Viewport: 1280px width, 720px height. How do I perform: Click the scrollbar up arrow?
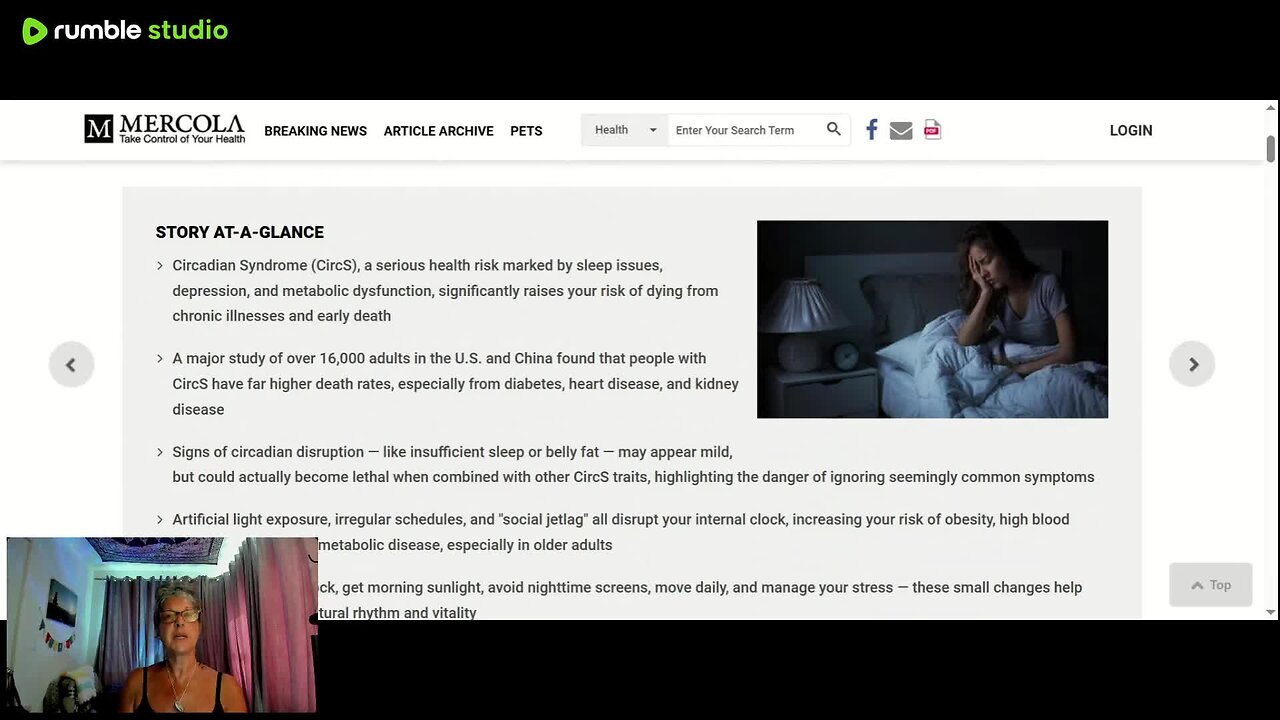(1271, 107)
